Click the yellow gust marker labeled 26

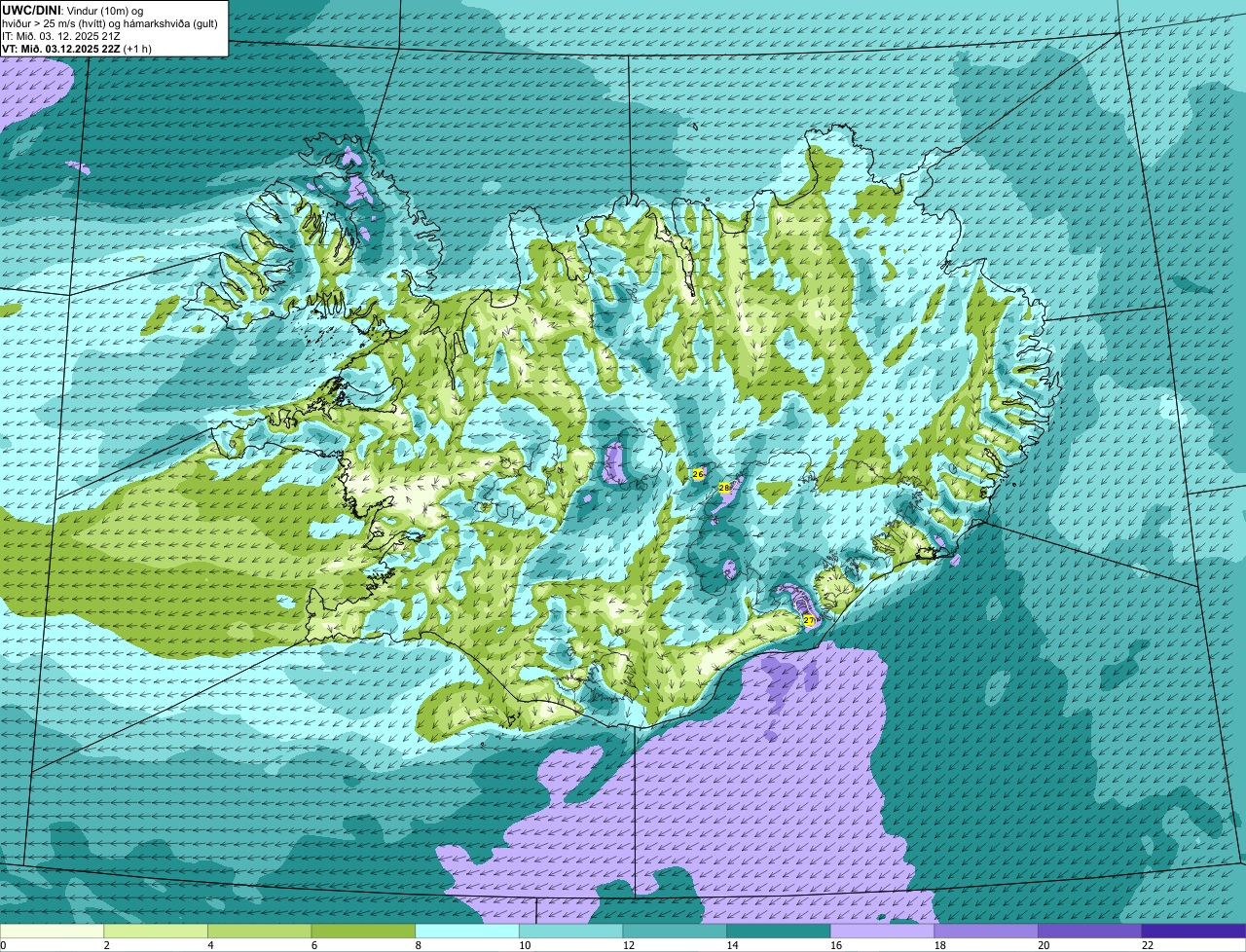click(698, 474)
